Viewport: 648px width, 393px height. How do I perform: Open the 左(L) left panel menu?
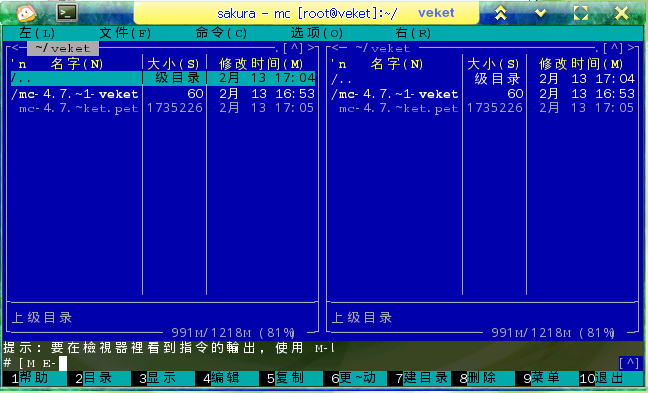(37, 33)
